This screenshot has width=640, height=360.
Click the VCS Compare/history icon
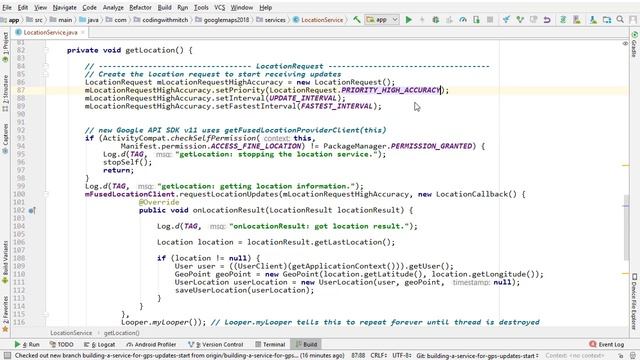click(x=533, y=19)
